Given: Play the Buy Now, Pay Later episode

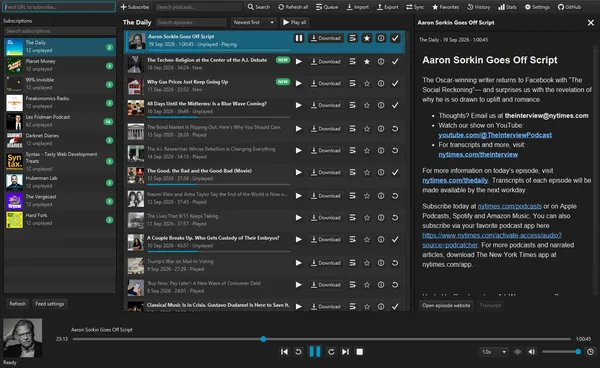Looking at the screenshot, I should [298, 285].
